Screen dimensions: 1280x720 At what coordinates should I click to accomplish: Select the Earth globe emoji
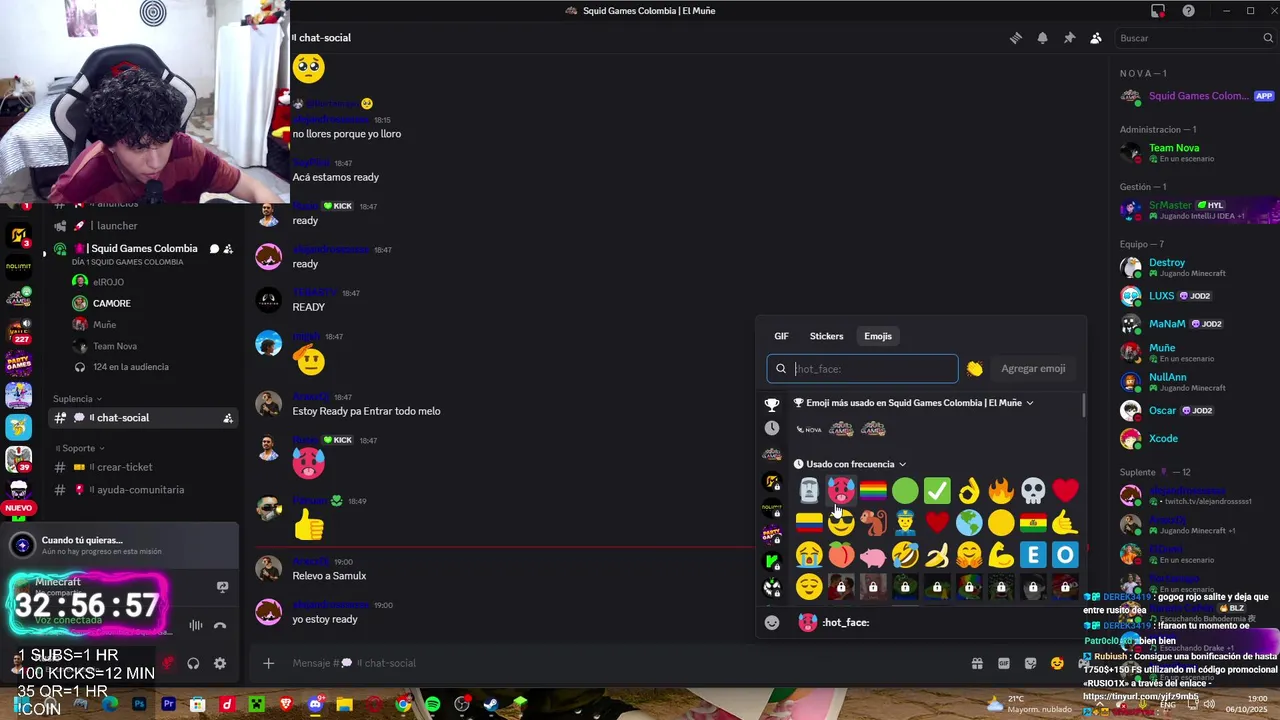[969, 522]
